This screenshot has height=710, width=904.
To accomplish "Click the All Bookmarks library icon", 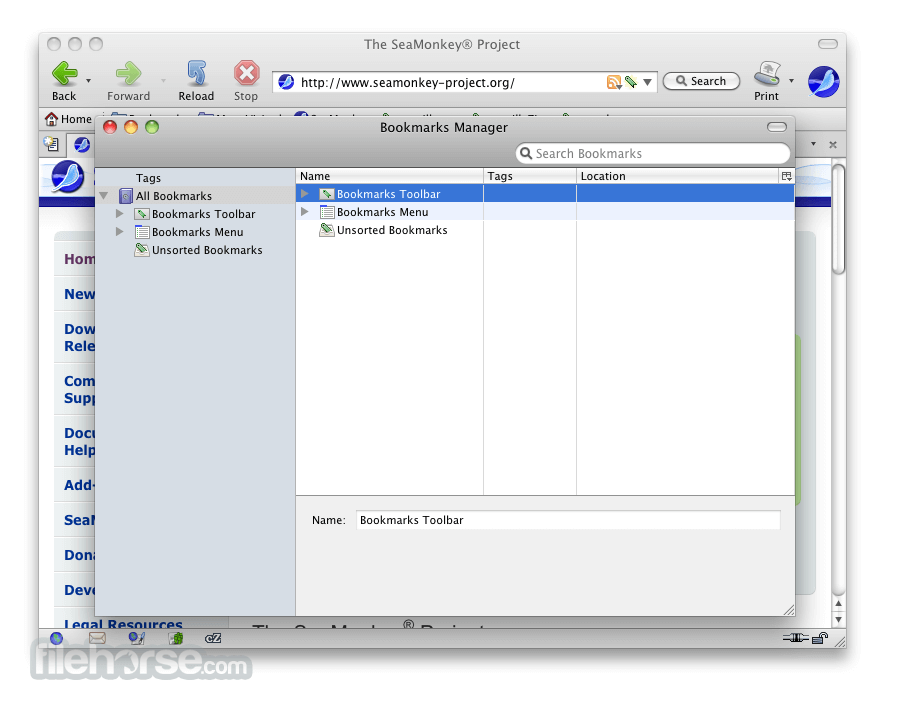I will (x=126, y=196).
